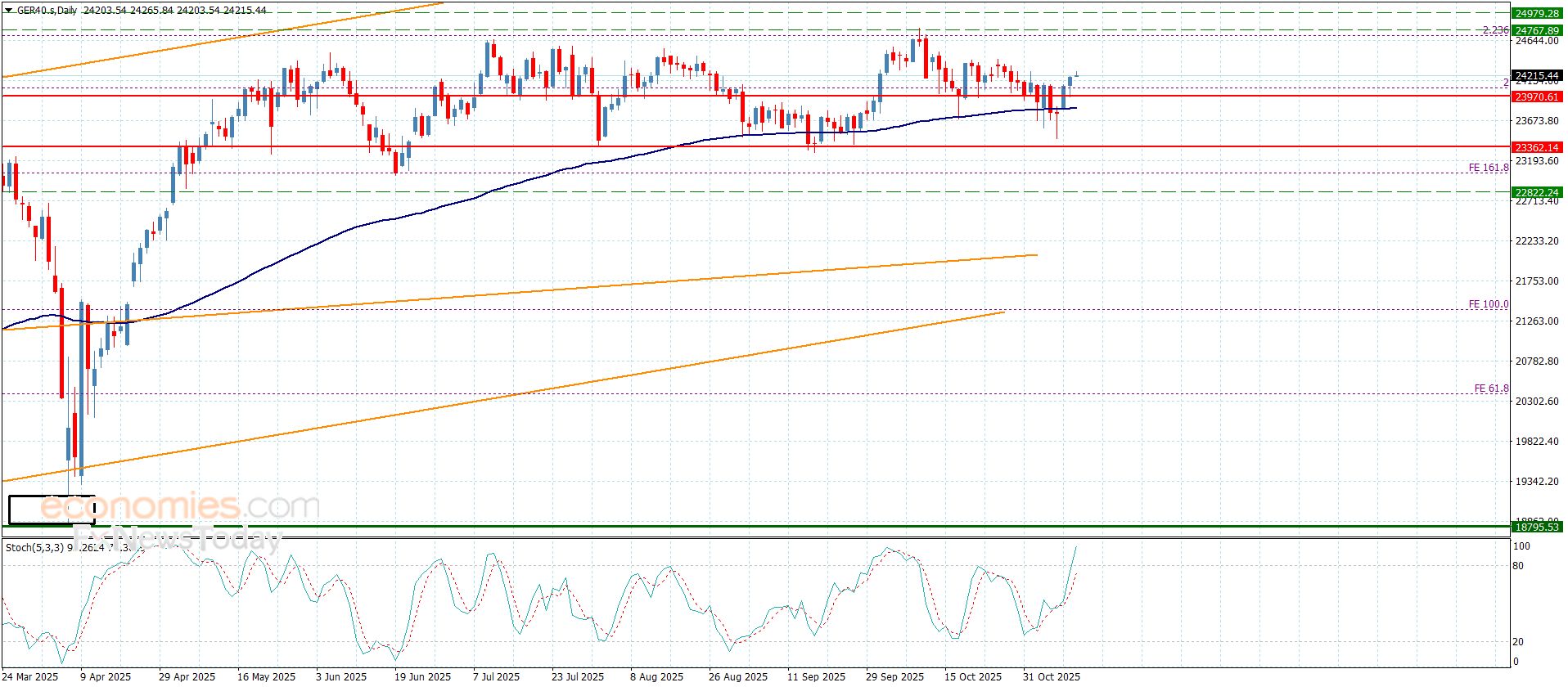Click the 24 Mar 2025 date marker
The height and width of the screenshot is (687, 1568).
tap(29, 676)
